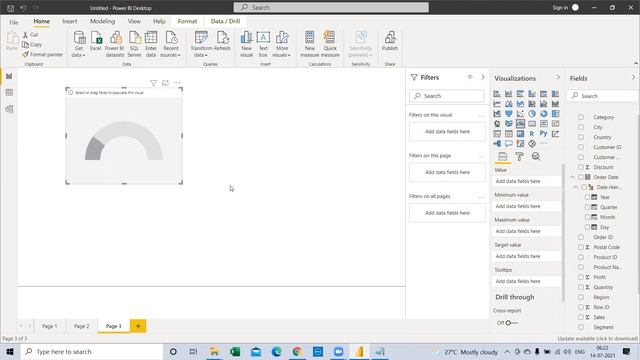Image resolution: width=640 pixels, height=360 pixels.
Task: Select the Scatter chart visualization
Action: pyautogui.click(x=520, y=114)
